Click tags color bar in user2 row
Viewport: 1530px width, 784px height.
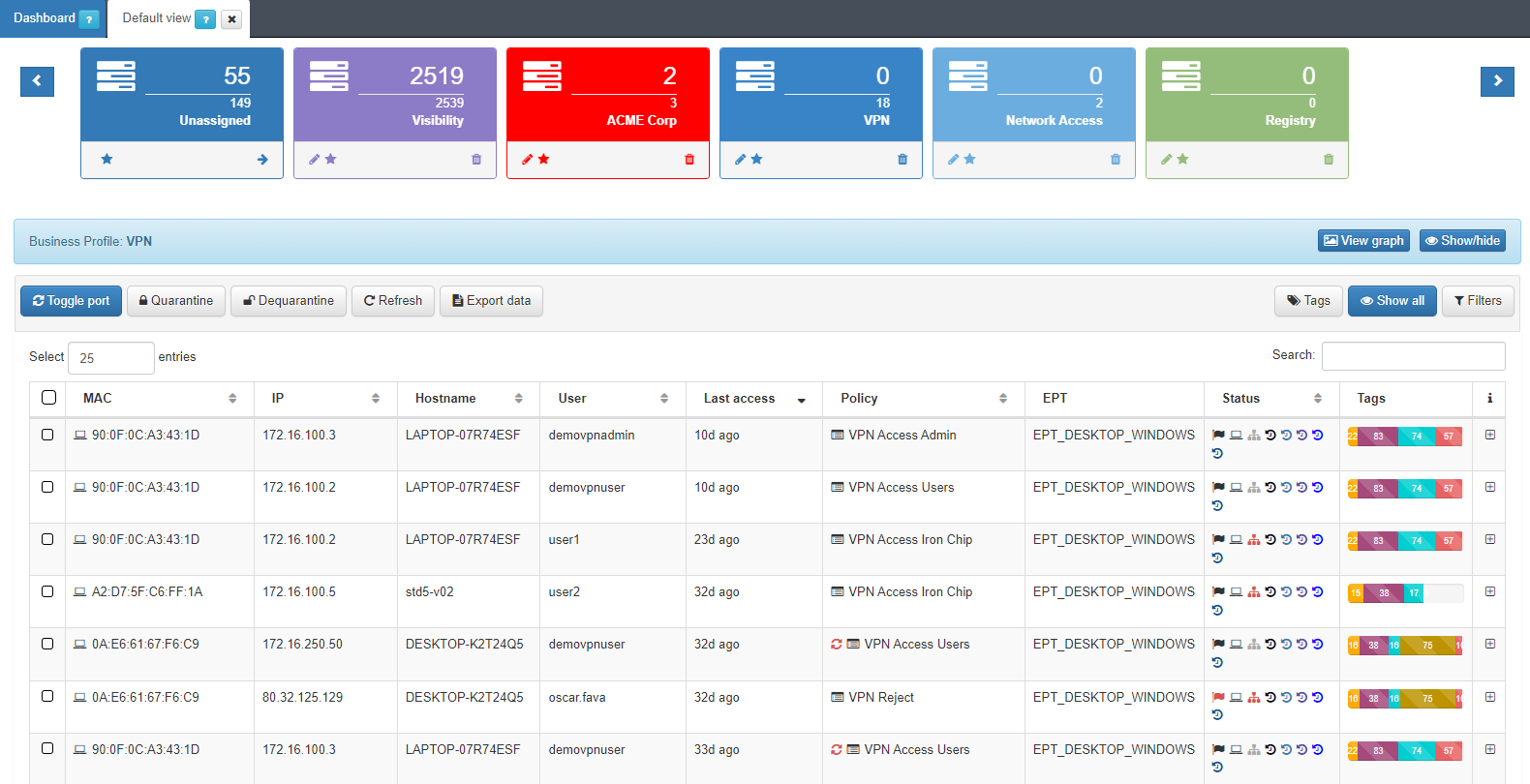[x=1405, y=592]
